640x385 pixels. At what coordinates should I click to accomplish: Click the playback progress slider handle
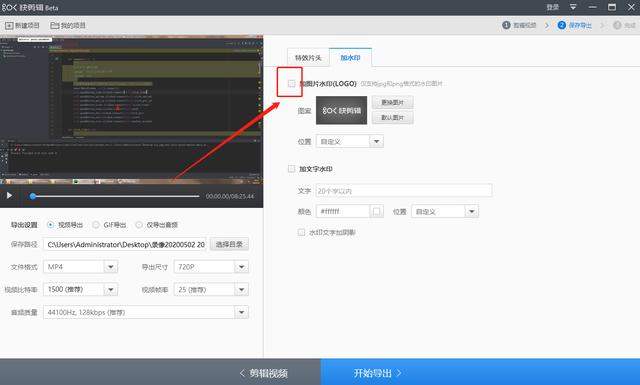pos(33,196)
